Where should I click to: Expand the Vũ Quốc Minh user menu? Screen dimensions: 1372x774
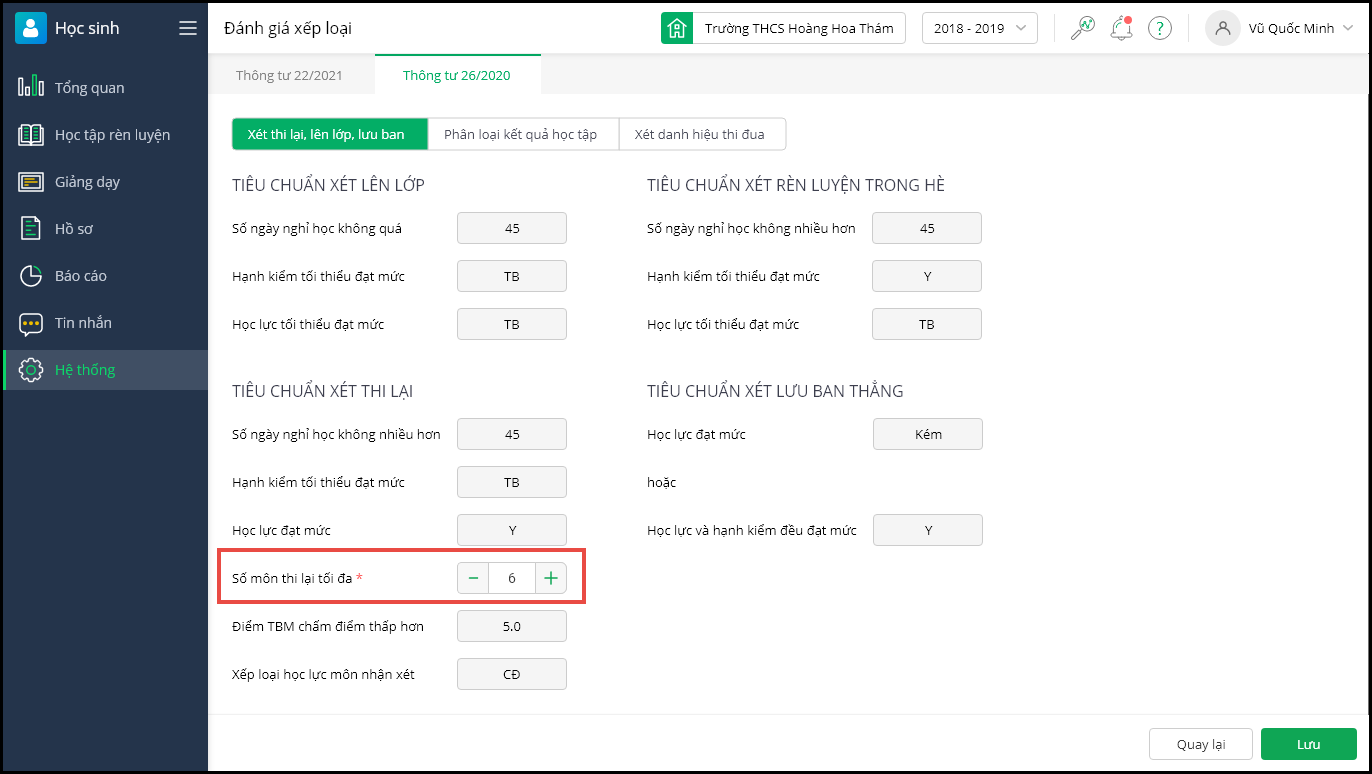click(1280, 28)
